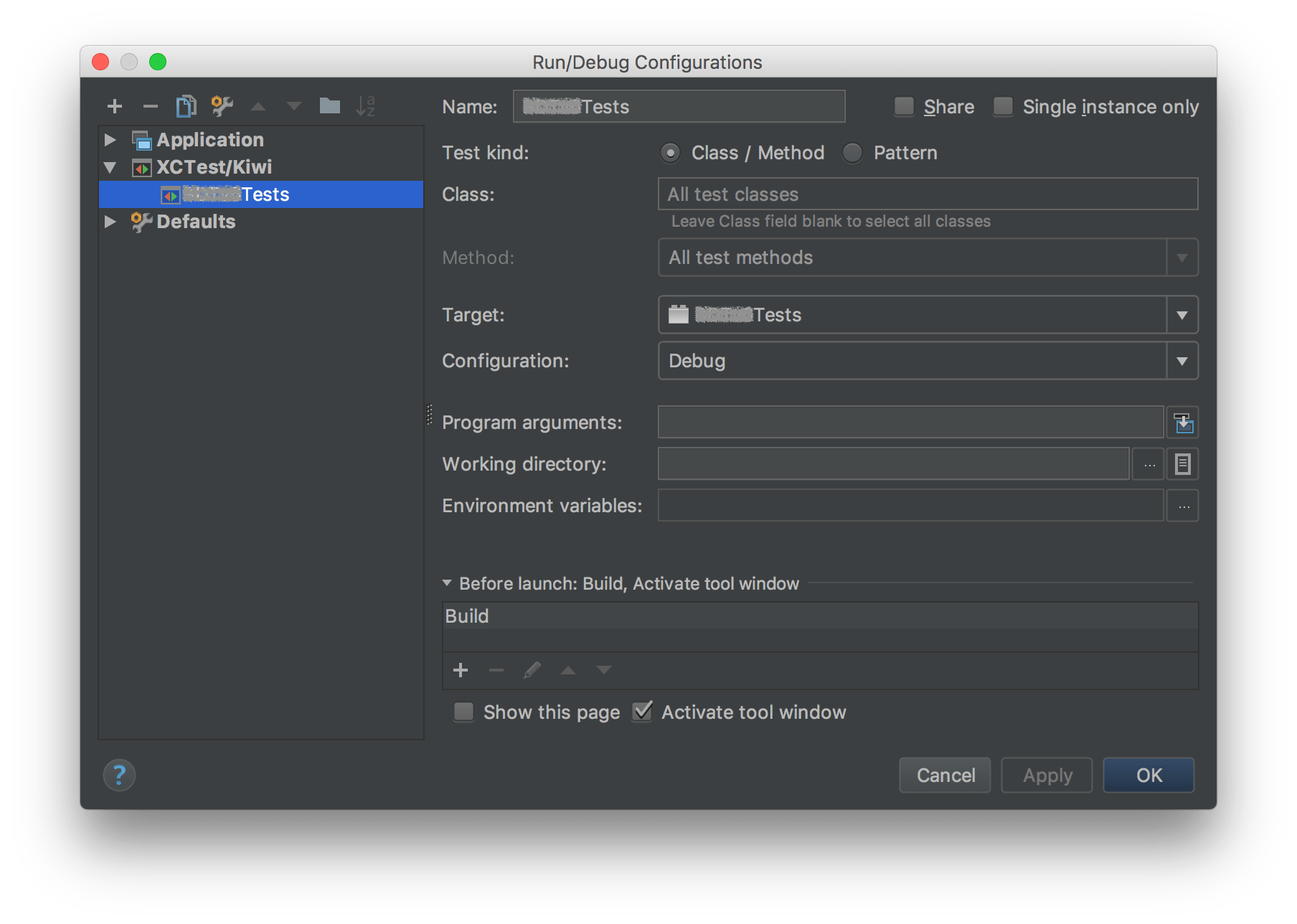Click the Apply button
1297x924 pixels.
1046,775
